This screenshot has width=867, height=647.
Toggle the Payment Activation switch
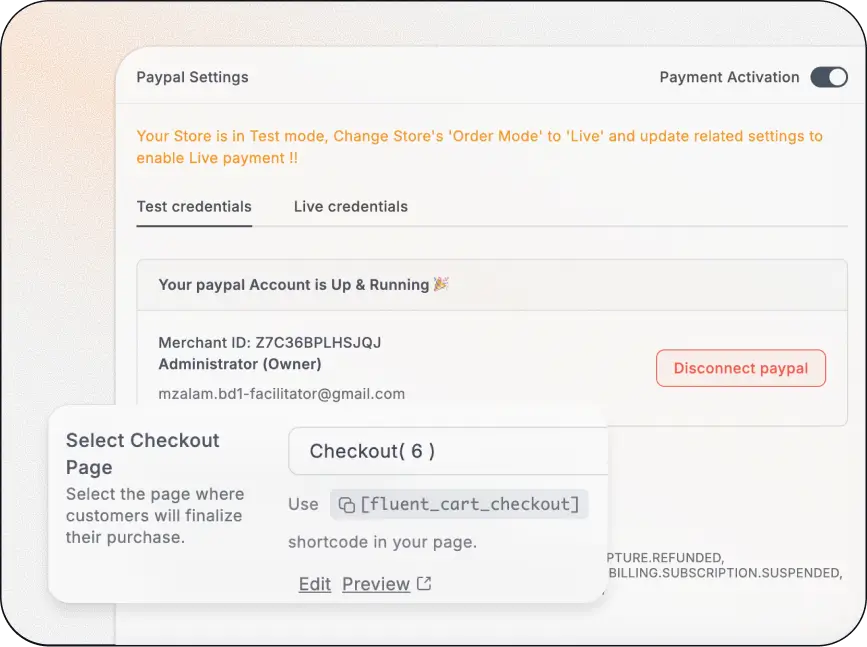coord(829,77)
